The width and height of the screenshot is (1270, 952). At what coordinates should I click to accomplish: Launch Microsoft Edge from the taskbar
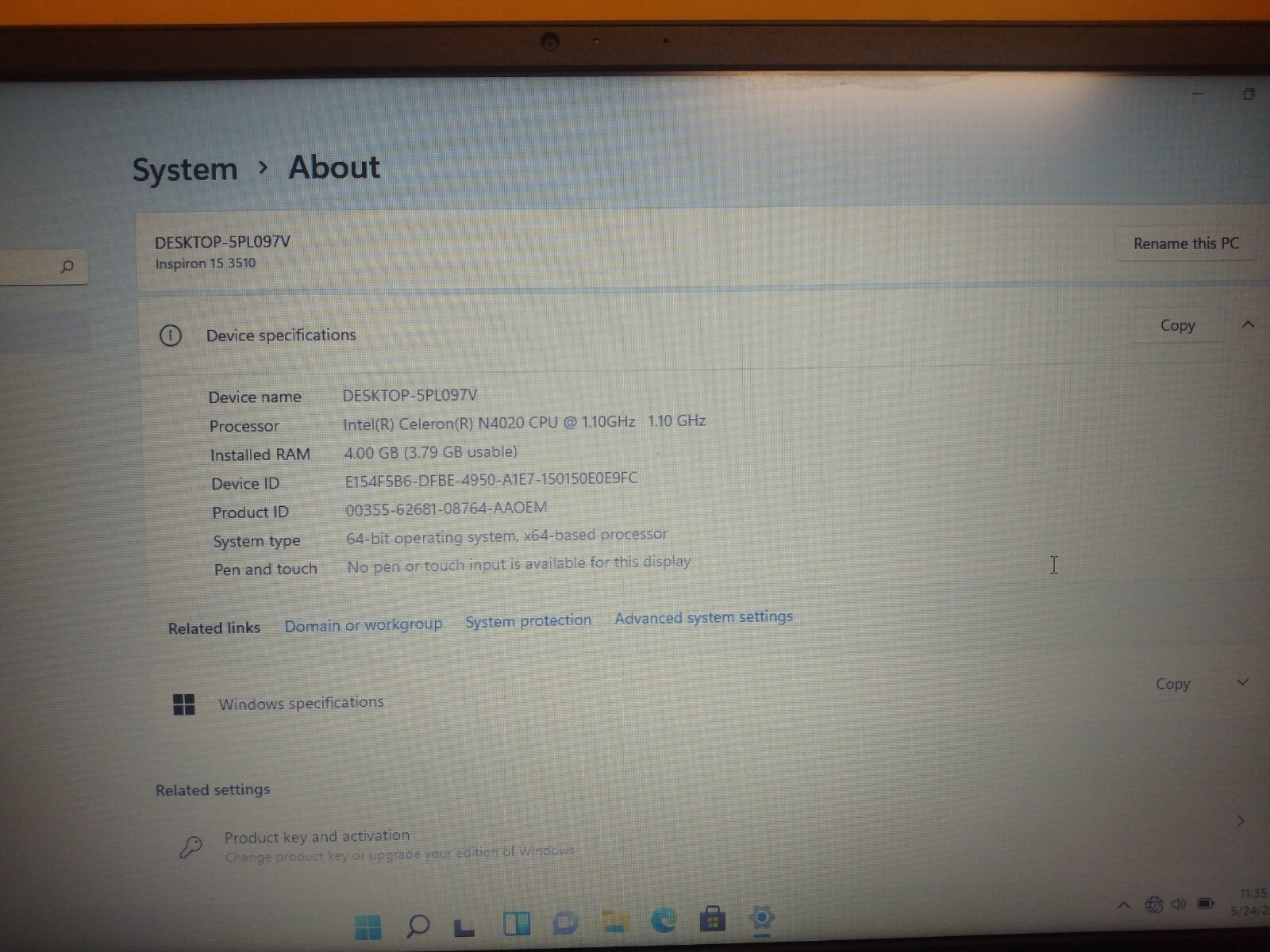point(664,919)
